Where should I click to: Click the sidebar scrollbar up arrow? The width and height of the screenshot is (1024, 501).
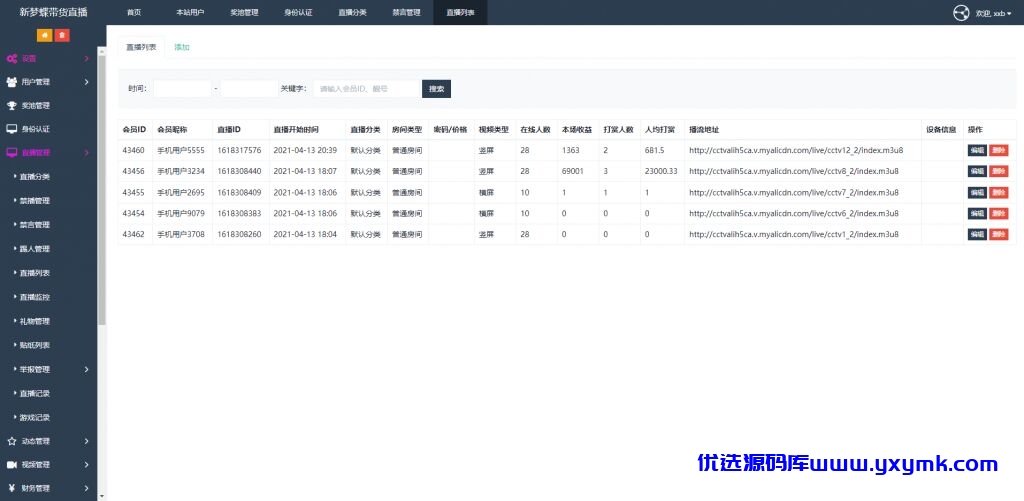point(101,50)
